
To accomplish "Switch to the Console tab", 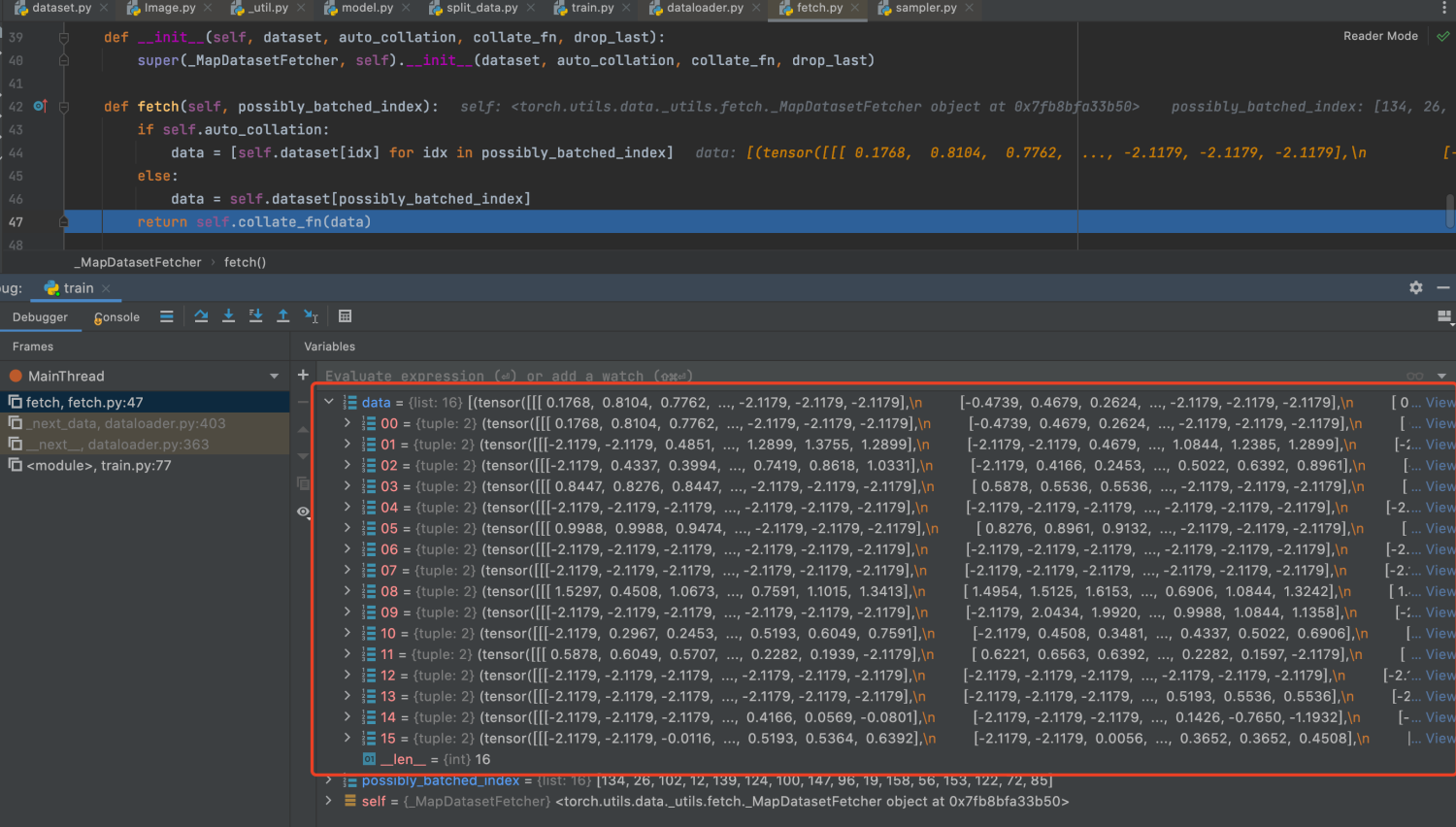I will [x=116, y=316].
